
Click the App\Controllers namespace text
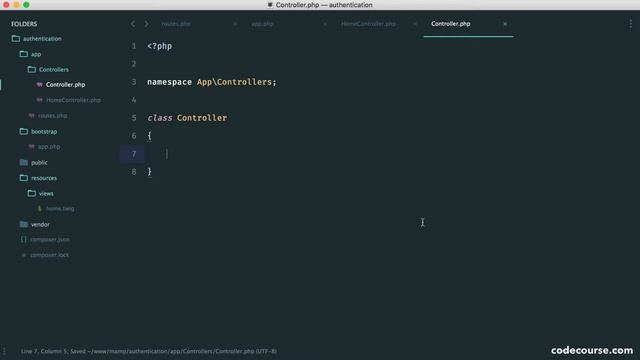234,82
